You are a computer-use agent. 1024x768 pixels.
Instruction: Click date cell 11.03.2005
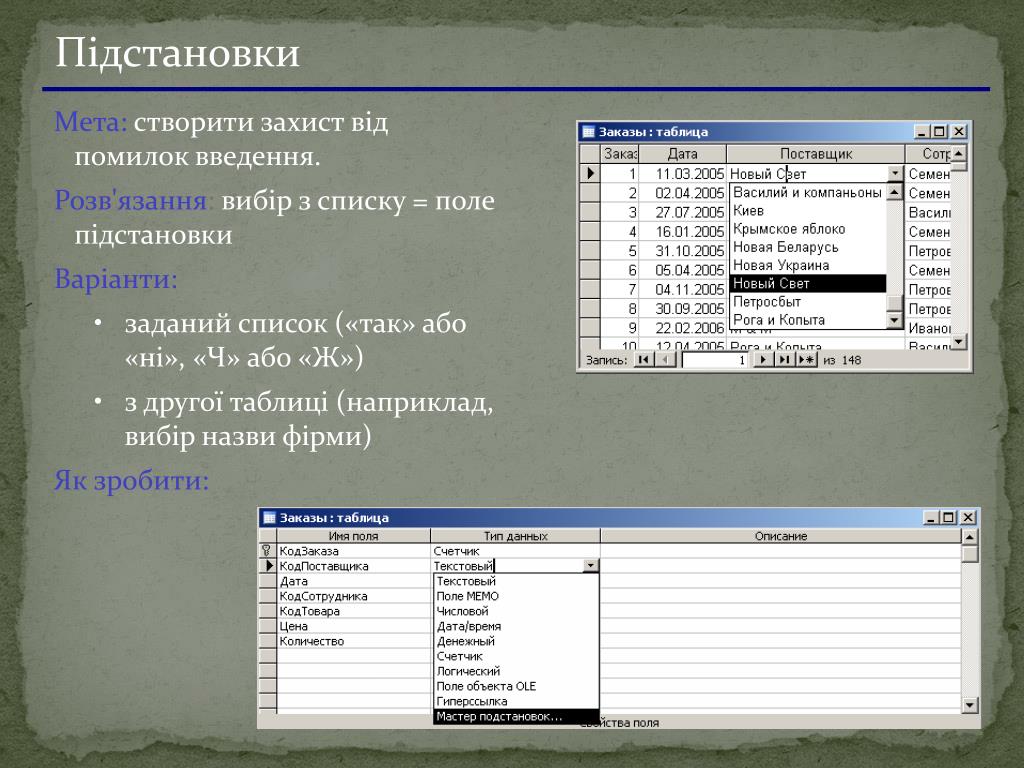[682, 174]
